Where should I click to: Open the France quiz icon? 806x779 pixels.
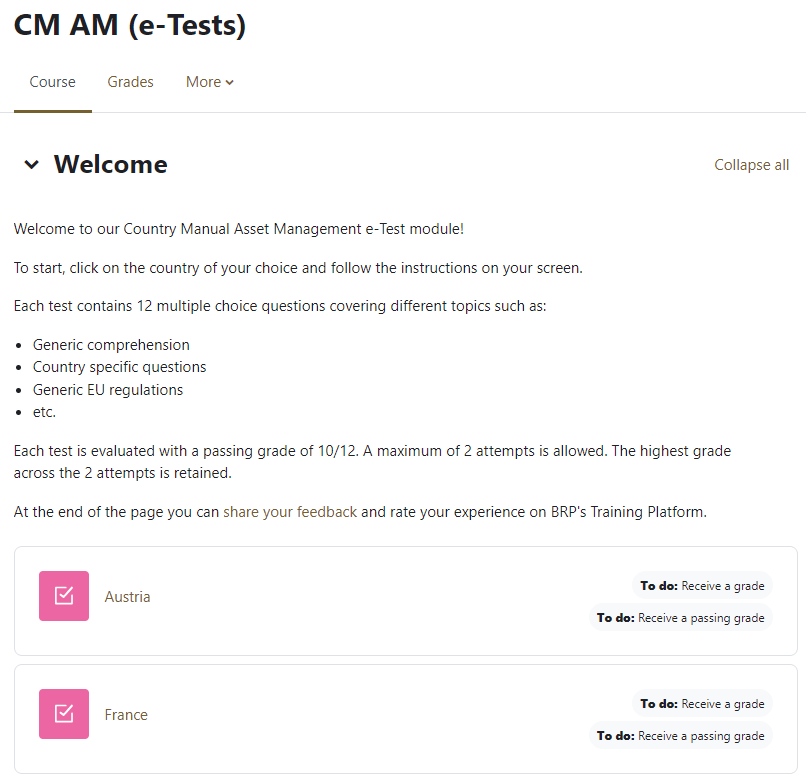(x=64, y=714)
